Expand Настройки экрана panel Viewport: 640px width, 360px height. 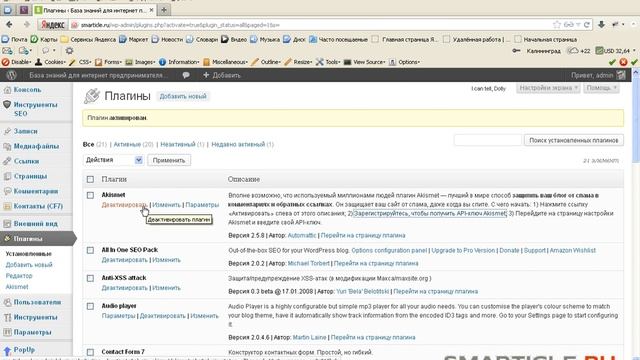[x=548, y=88]
